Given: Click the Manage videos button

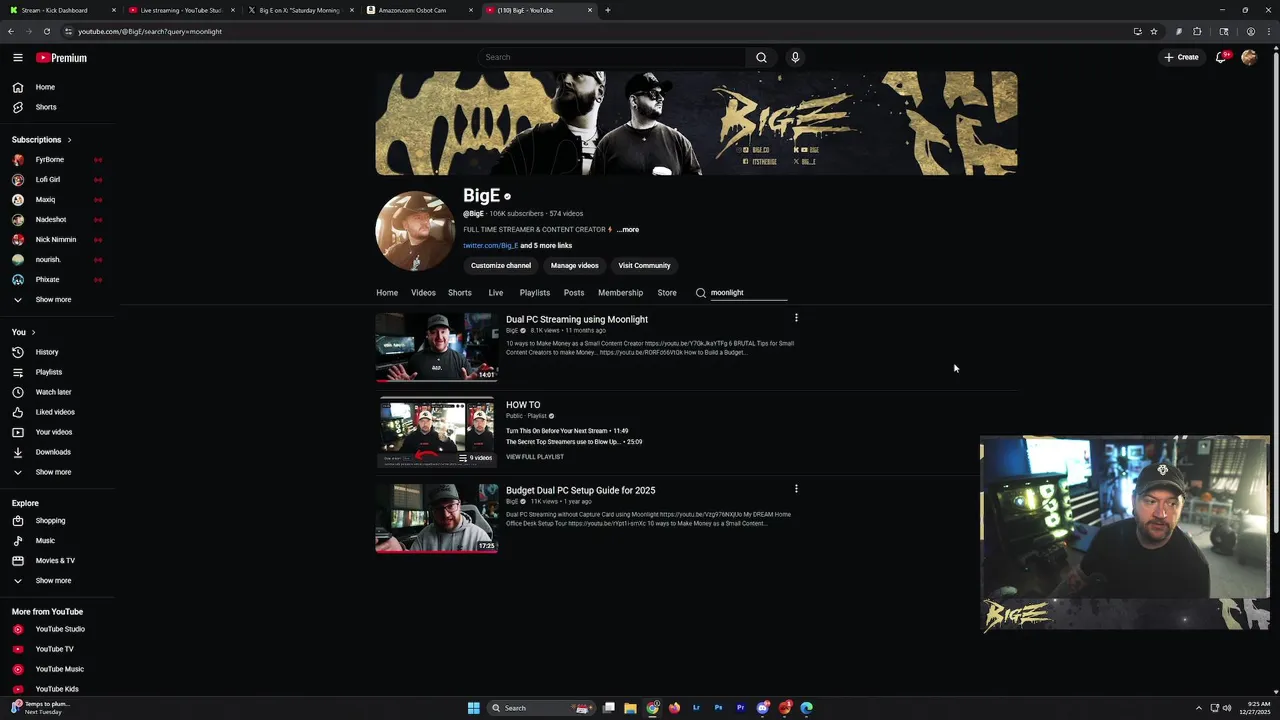Looking at the screenshot, I should click(x=574, y=266).
